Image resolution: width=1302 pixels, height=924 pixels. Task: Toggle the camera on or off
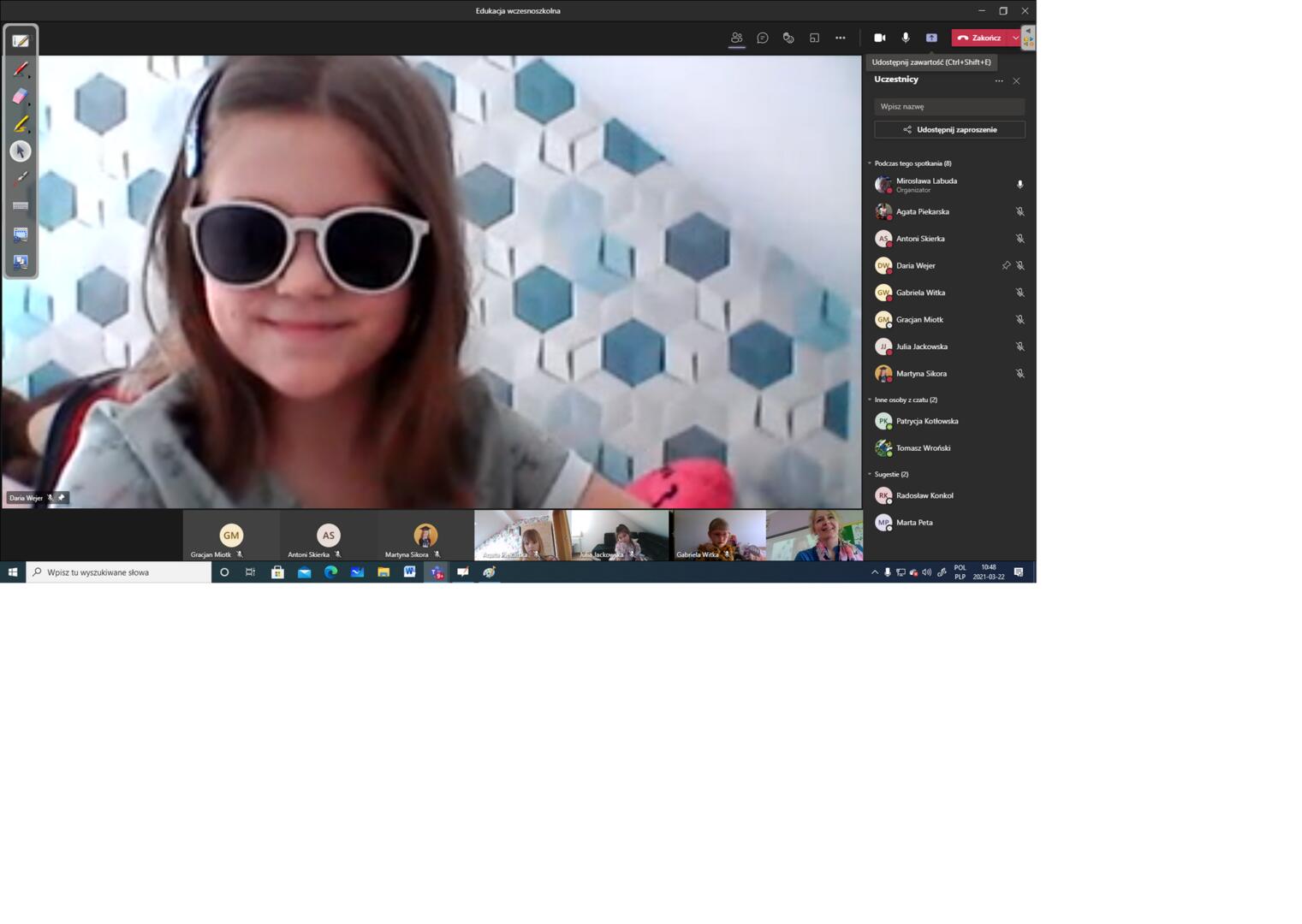click(879, 38)
